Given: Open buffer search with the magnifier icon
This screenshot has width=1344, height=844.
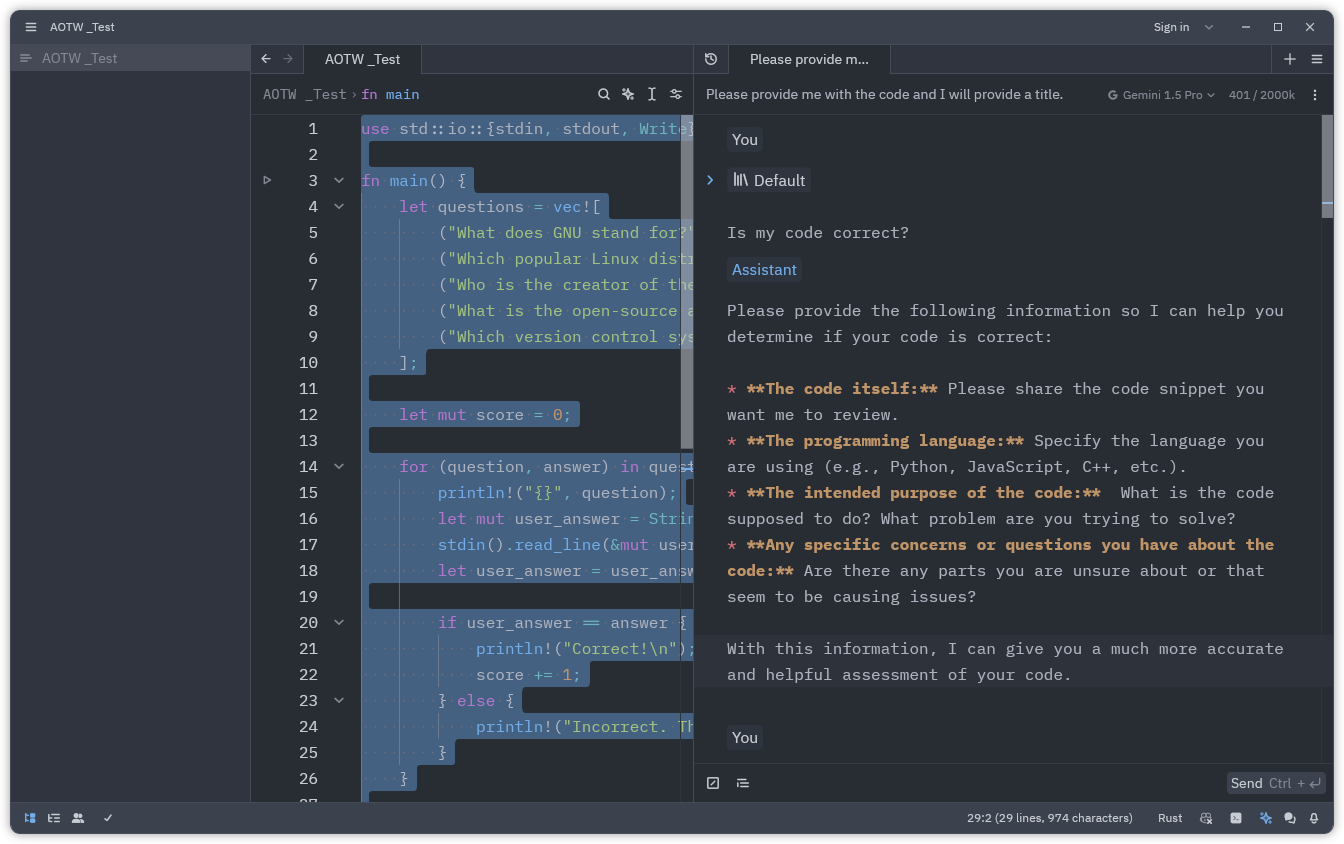Looking at the screenshot, I should coord(604,94).
